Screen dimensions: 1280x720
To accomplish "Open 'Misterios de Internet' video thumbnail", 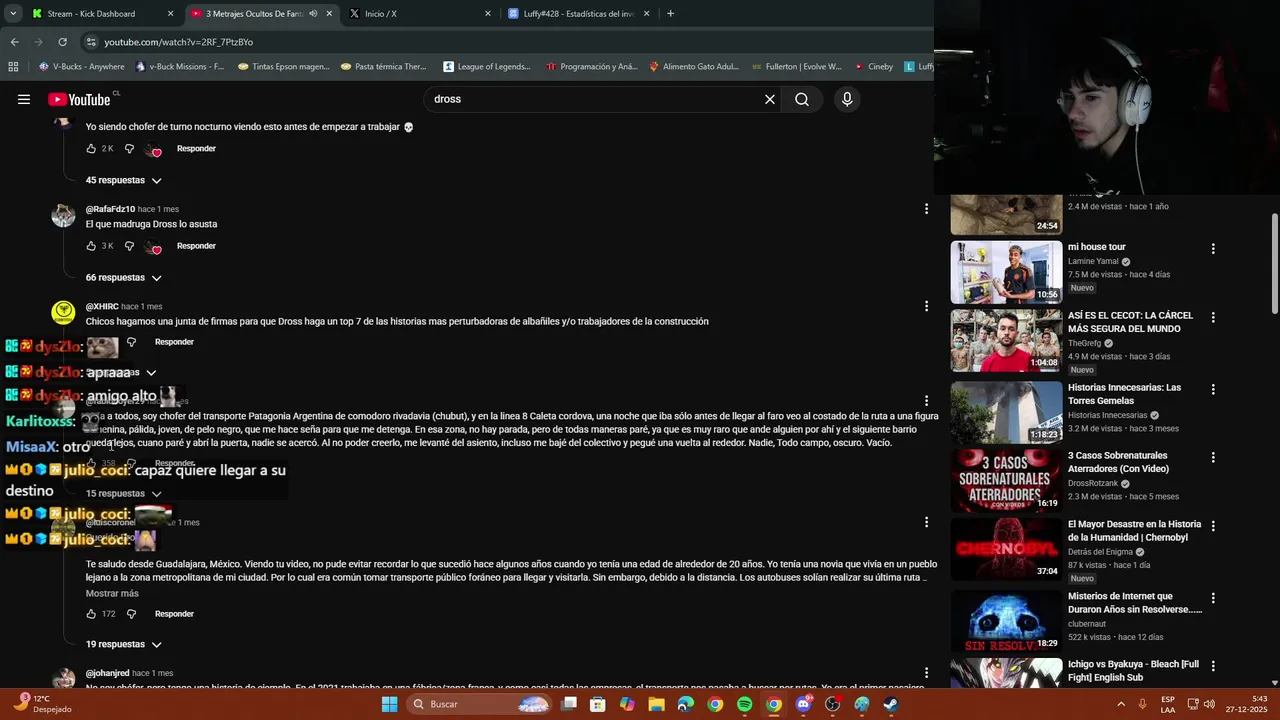I will 1006,620.
